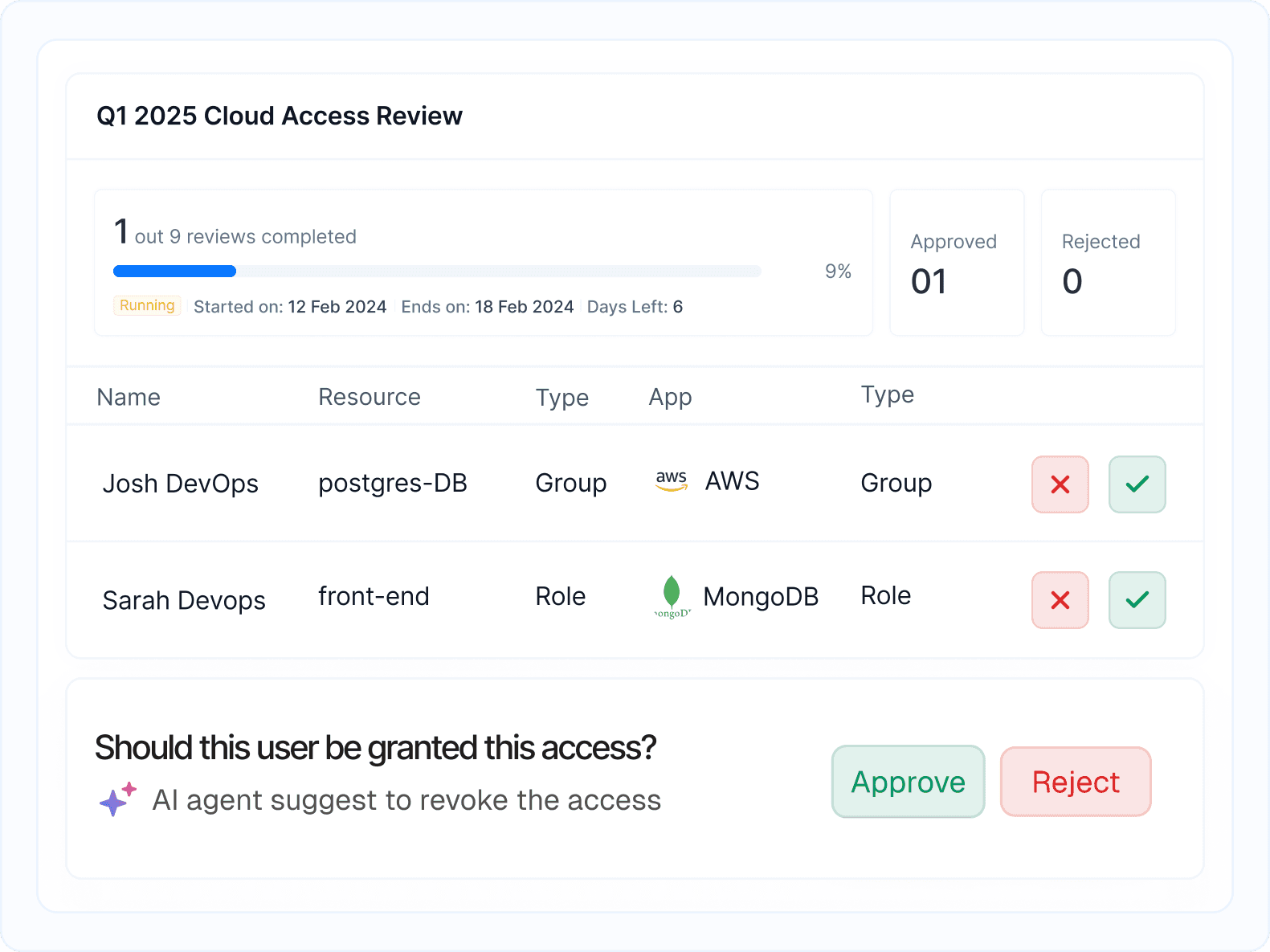Approve Sarah Devops access with checkmark icon
1270x952 pixels.
pos(1137,600)
